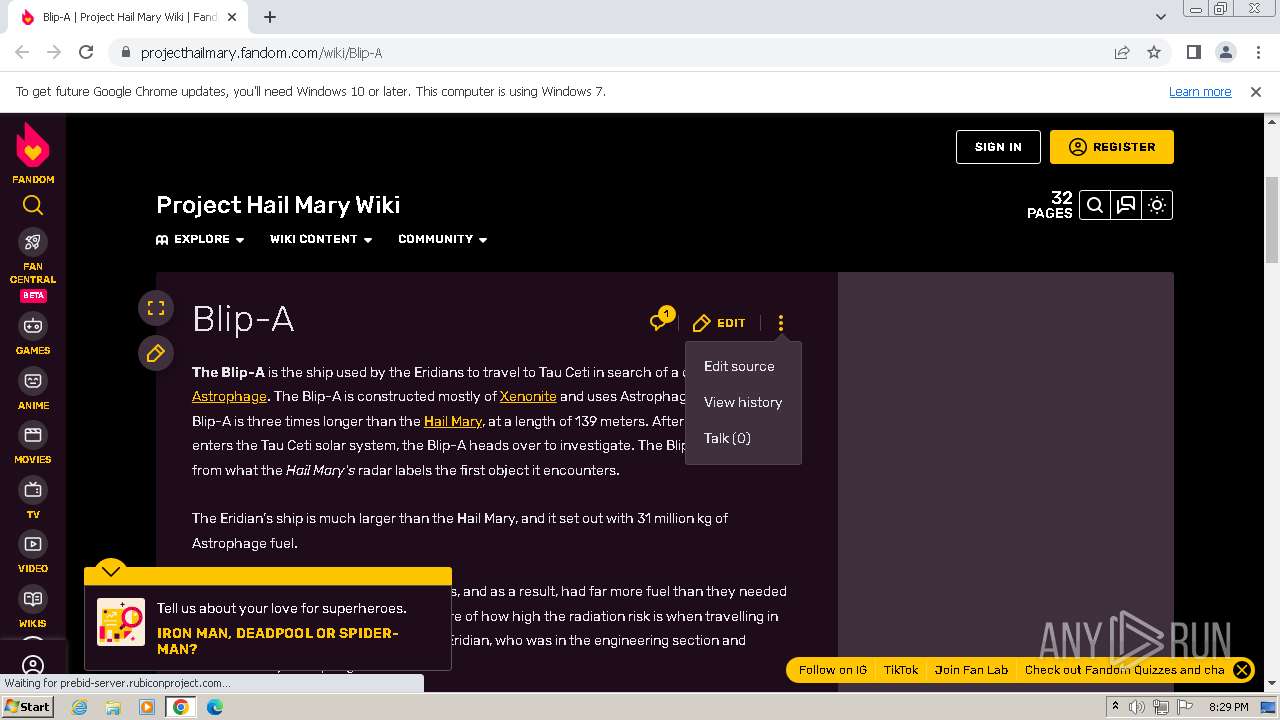This screenshot has width=1280, height=720.
Task: Follow the Hail Mary link
Action: (453, 421)
